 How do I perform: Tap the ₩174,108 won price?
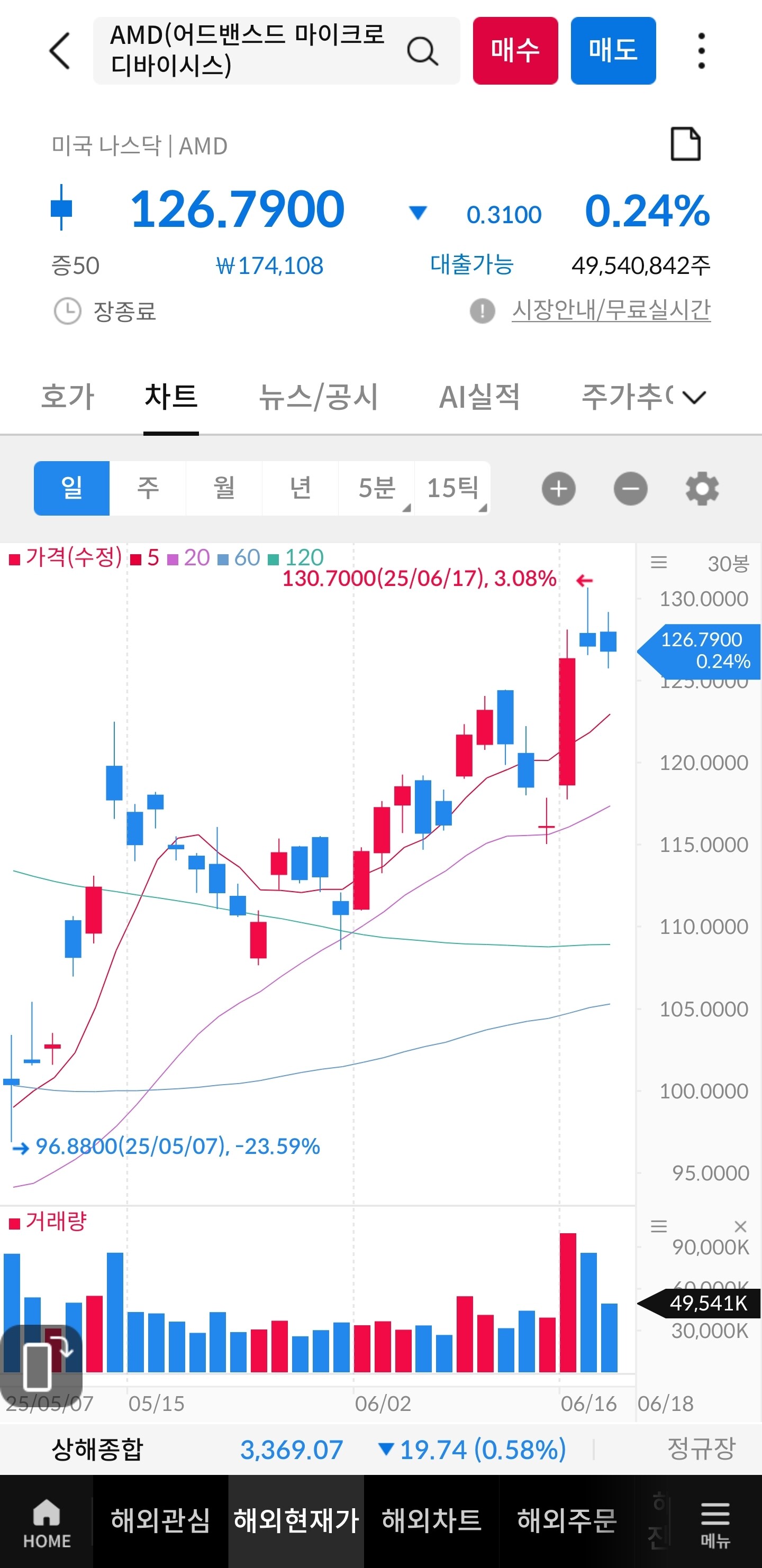pyautogui.click(x=270, y=265)
